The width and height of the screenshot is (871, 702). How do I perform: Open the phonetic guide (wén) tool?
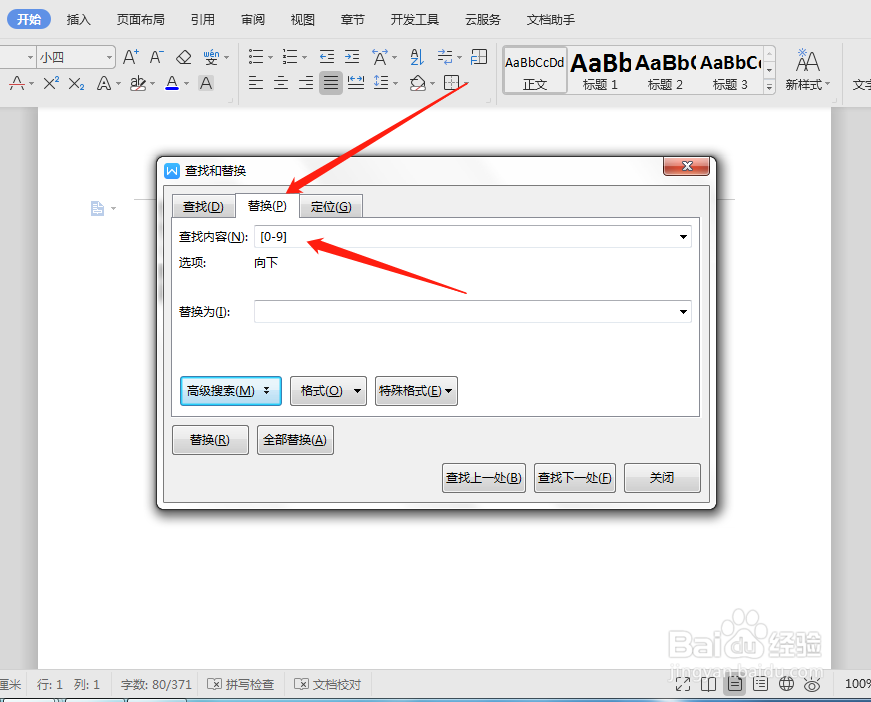point(211,57)
